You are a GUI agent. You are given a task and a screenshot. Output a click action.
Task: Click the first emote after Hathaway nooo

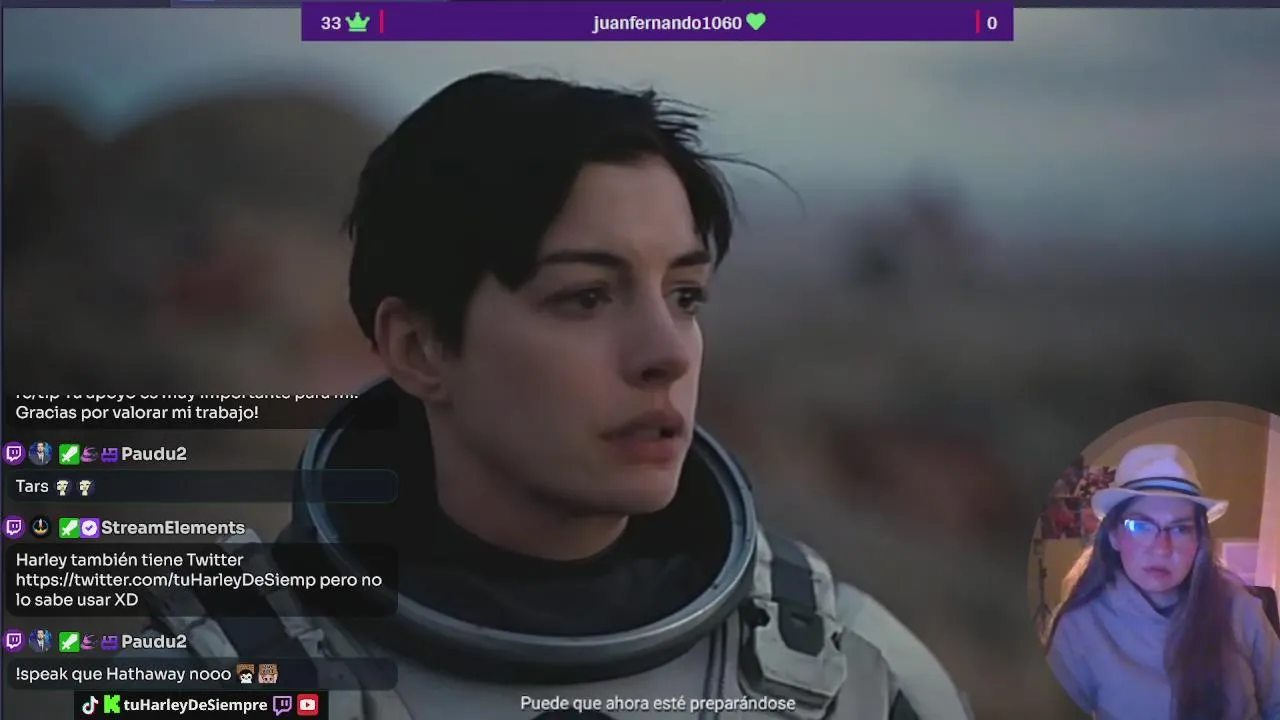(246, 675)
